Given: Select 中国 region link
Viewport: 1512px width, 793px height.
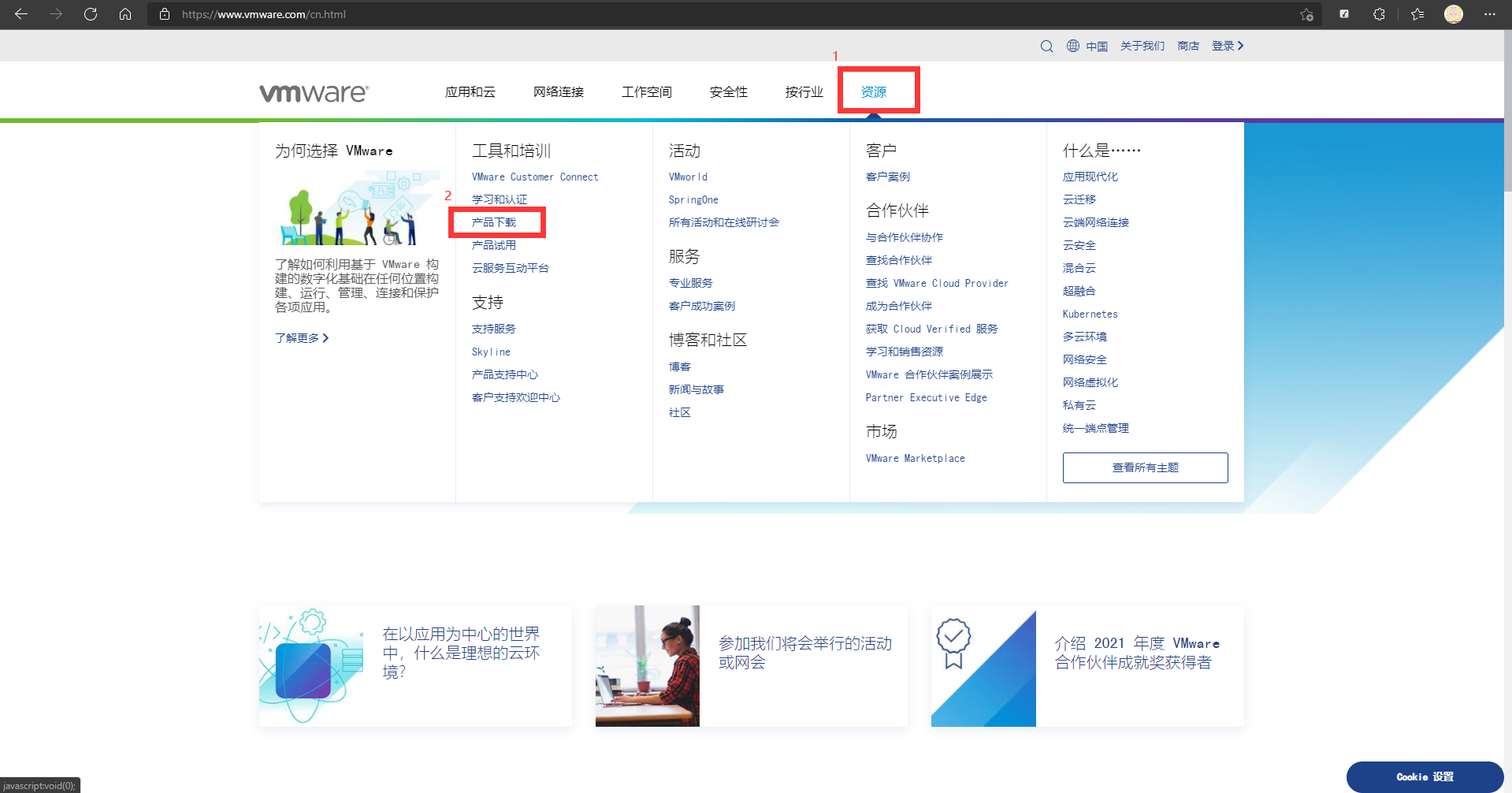Looking at the screenshot, I should [1097, 47].
